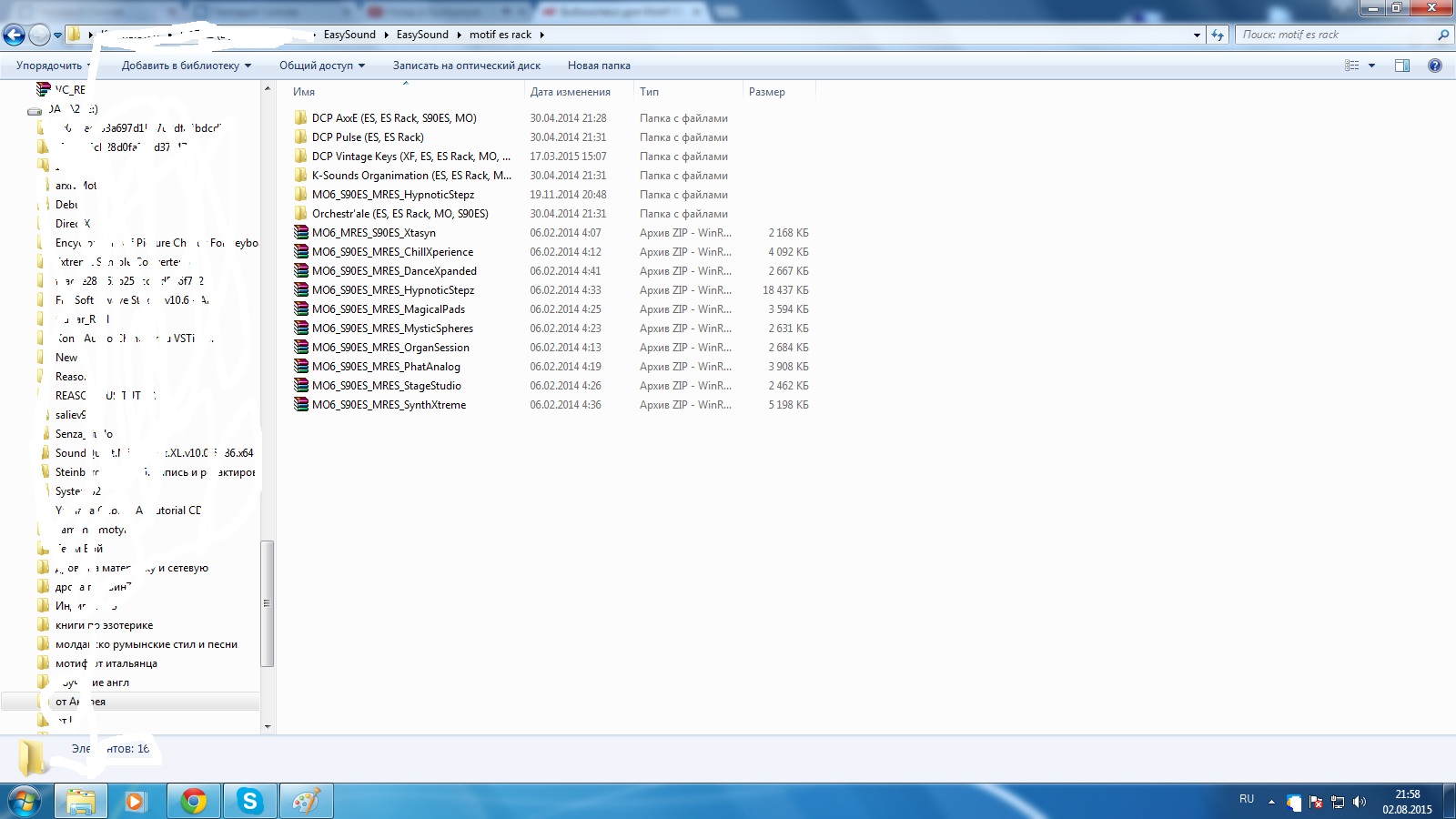Click the navigation pane scrollbar thumb

point(267,603)
